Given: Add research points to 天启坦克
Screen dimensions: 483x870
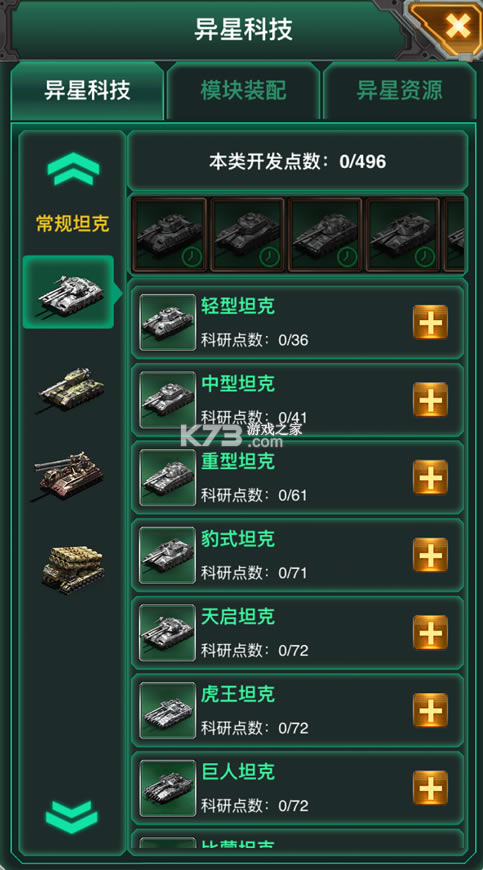Looking at the screenshot, I should (x=430, y=633).
